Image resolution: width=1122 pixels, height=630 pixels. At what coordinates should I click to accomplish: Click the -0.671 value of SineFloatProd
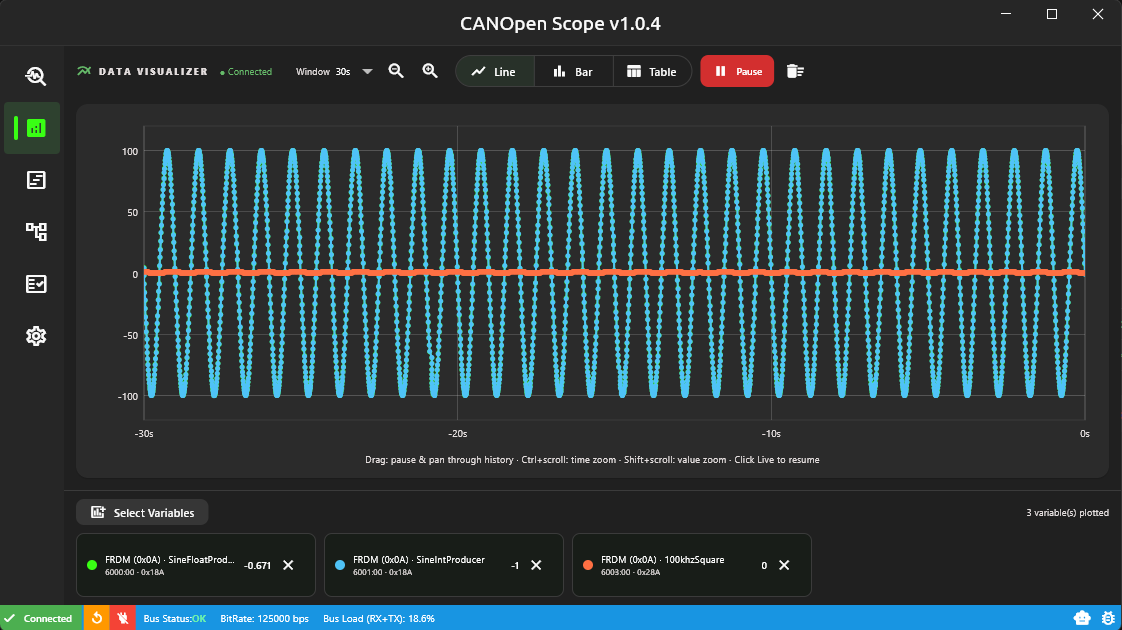(258, 566)
